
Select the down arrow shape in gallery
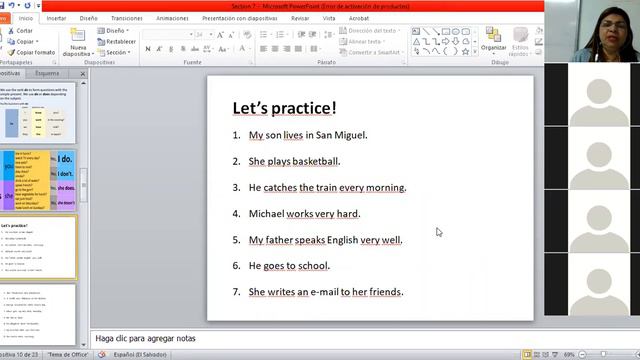(456, 41)
